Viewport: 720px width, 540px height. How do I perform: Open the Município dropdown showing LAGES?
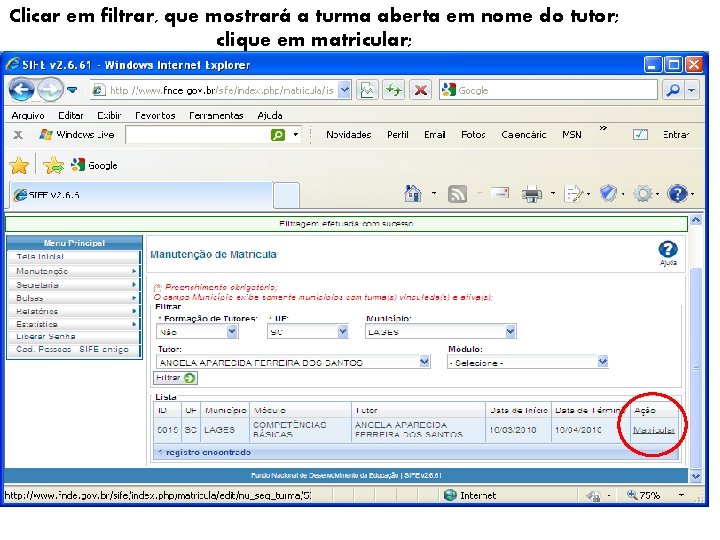click(441, 332)
